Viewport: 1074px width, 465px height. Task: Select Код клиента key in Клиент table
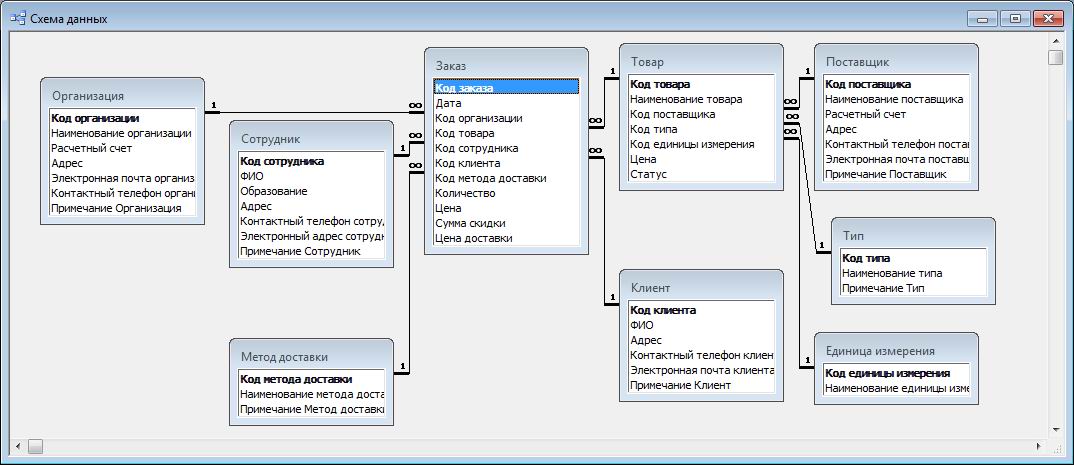(x=663, y=310)
